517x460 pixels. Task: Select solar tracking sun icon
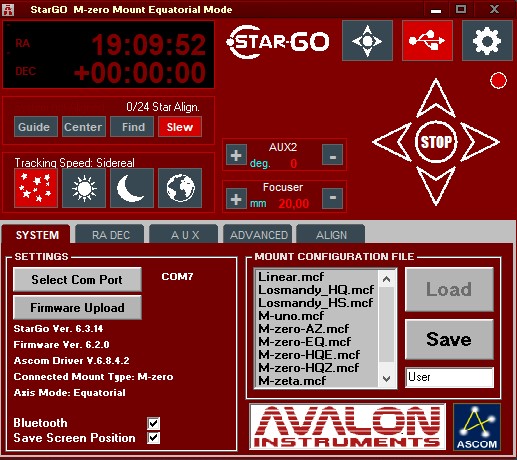click(x=84, y=188)
